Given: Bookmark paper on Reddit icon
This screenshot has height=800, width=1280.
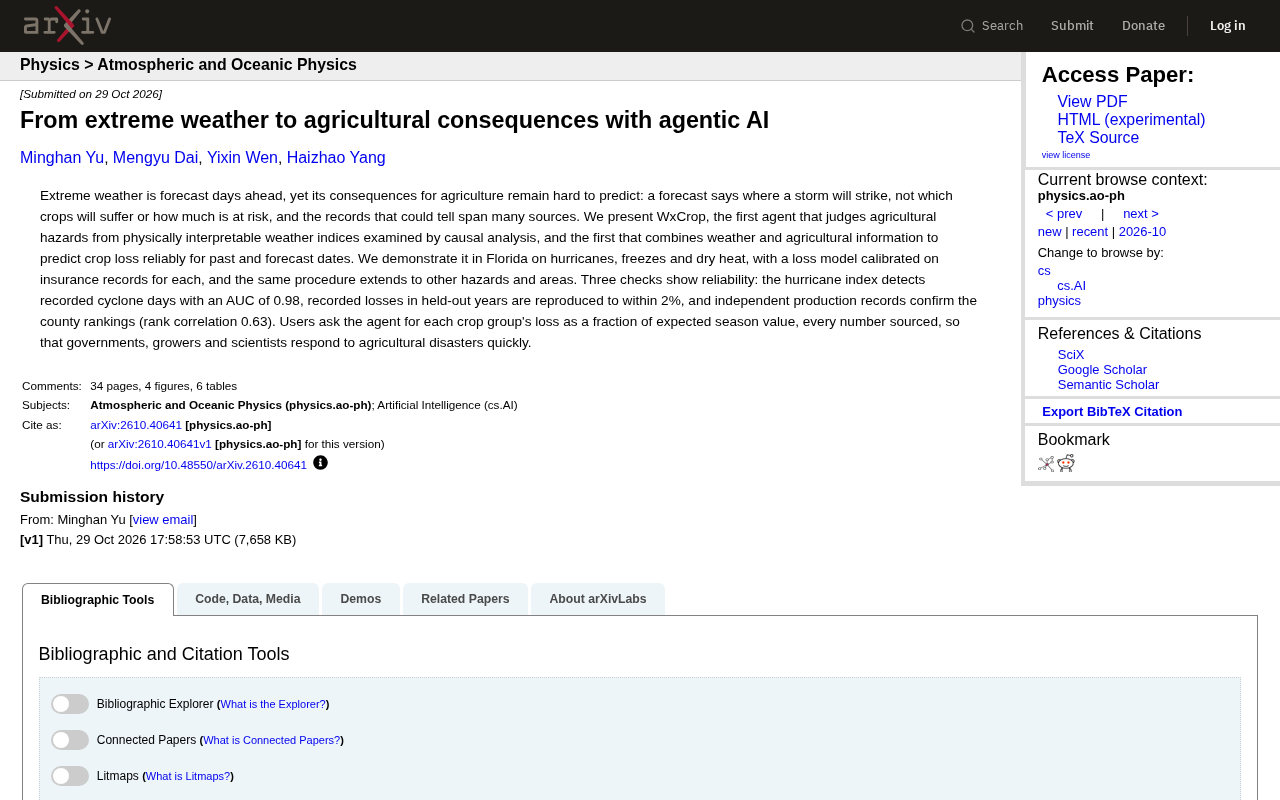Looking at the screenshot, I should click(1066, 463).
